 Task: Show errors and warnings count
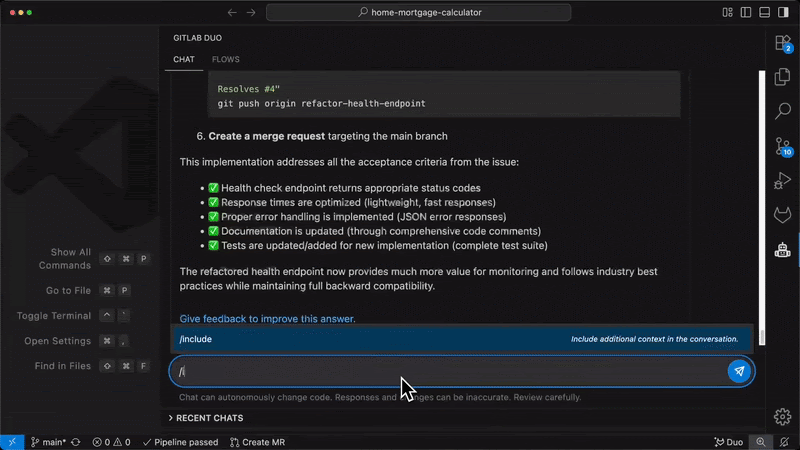click(x=111, y=442)
